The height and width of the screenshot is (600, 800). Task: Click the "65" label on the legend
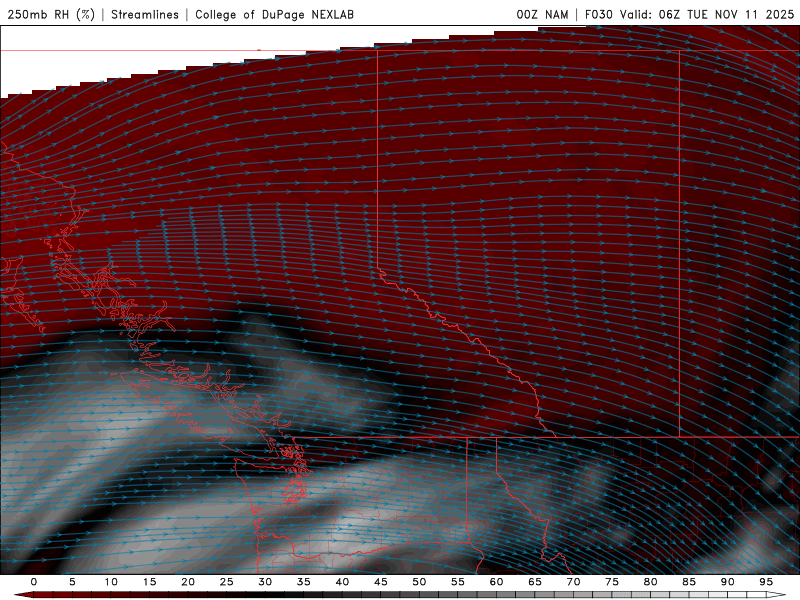535,582
